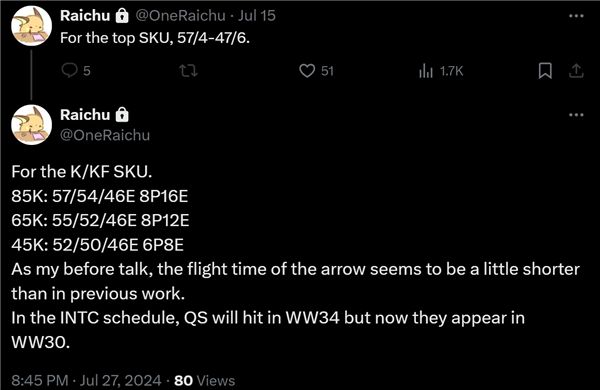Bookmark the top SKU tweet
This screenshot has height=390, width=600.
point(545,71)
